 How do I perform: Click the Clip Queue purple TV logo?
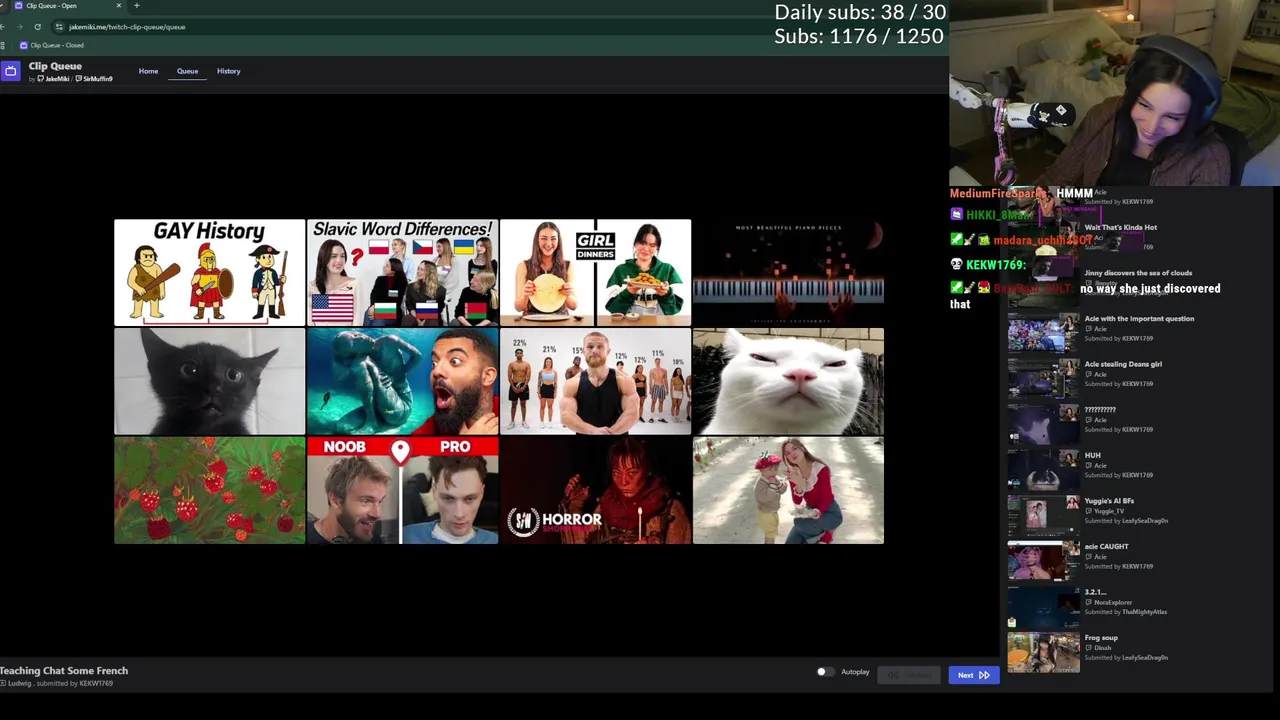coord(10,71)
